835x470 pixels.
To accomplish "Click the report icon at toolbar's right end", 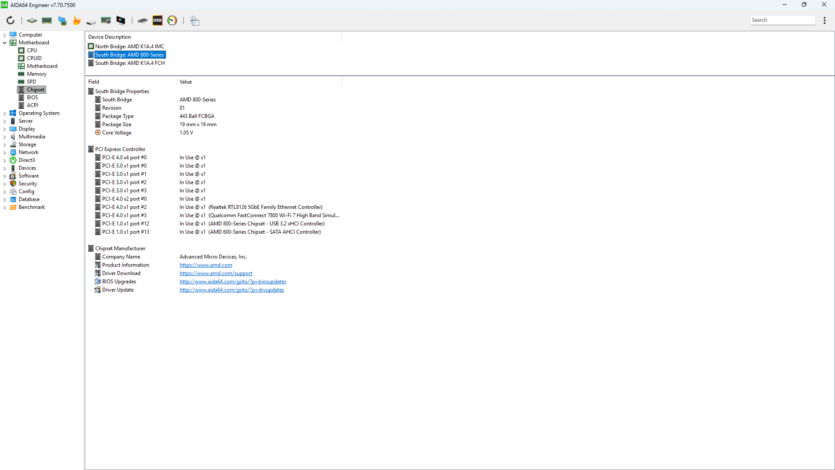I will pos(195,20).
